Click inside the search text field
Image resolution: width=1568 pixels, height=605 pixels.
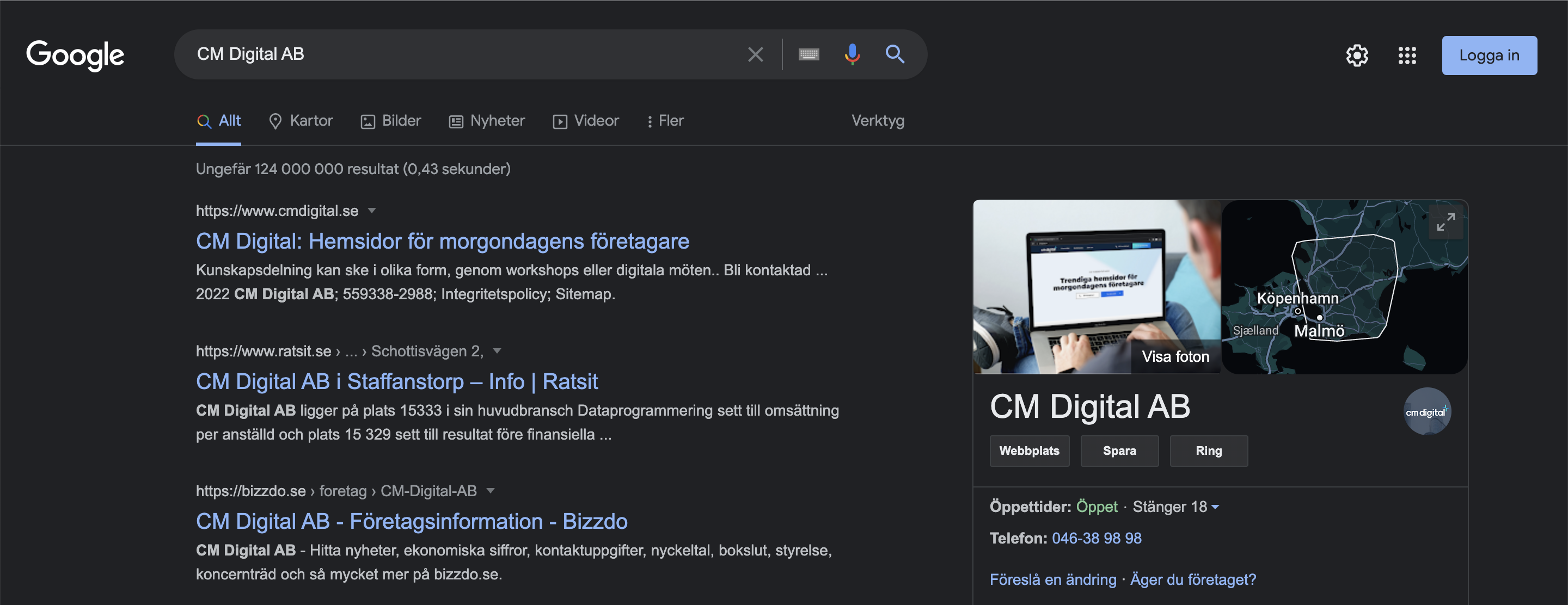point(463,55)
